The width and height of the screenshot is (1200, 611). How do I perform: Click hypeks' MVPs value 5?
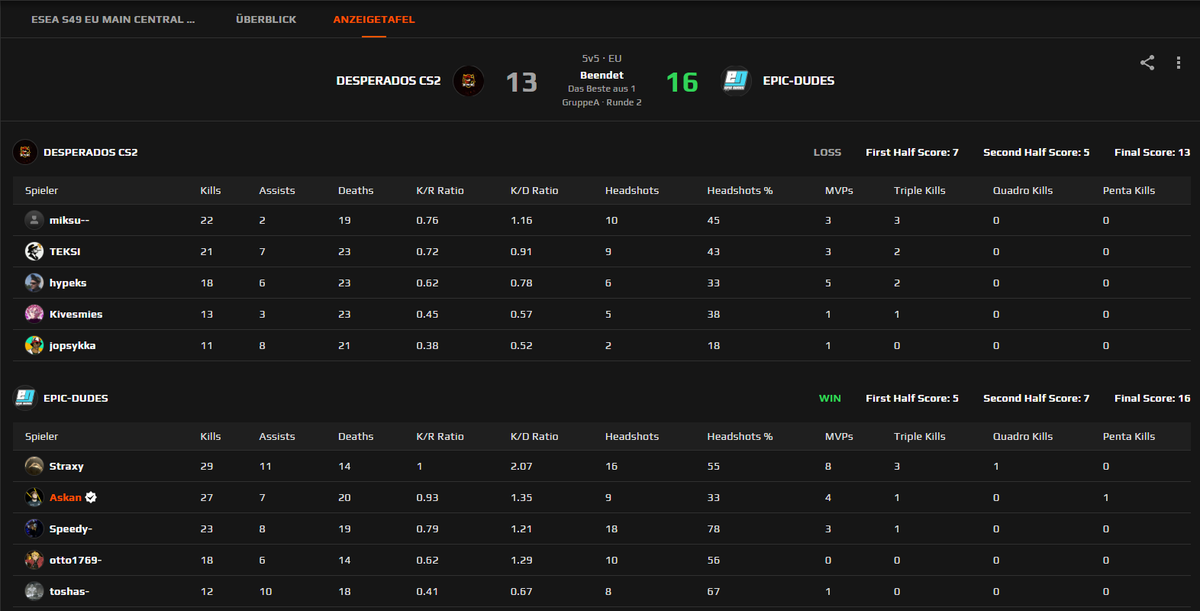(828, 283)
